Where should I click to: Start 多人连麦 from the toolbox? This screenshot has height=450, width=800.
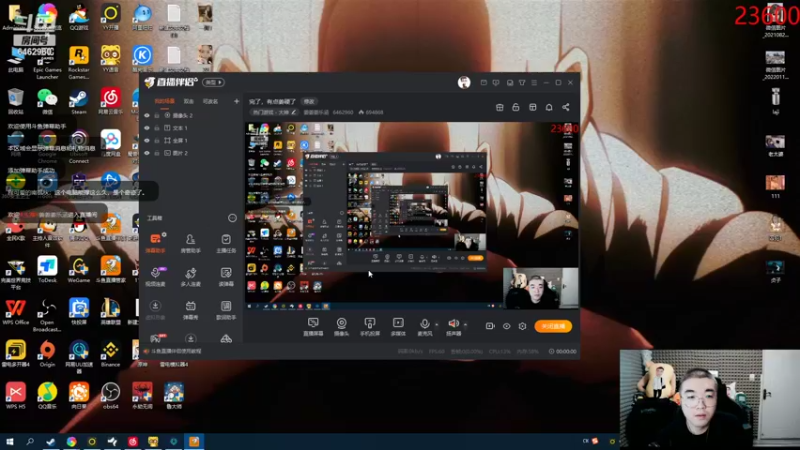(190, 276)
